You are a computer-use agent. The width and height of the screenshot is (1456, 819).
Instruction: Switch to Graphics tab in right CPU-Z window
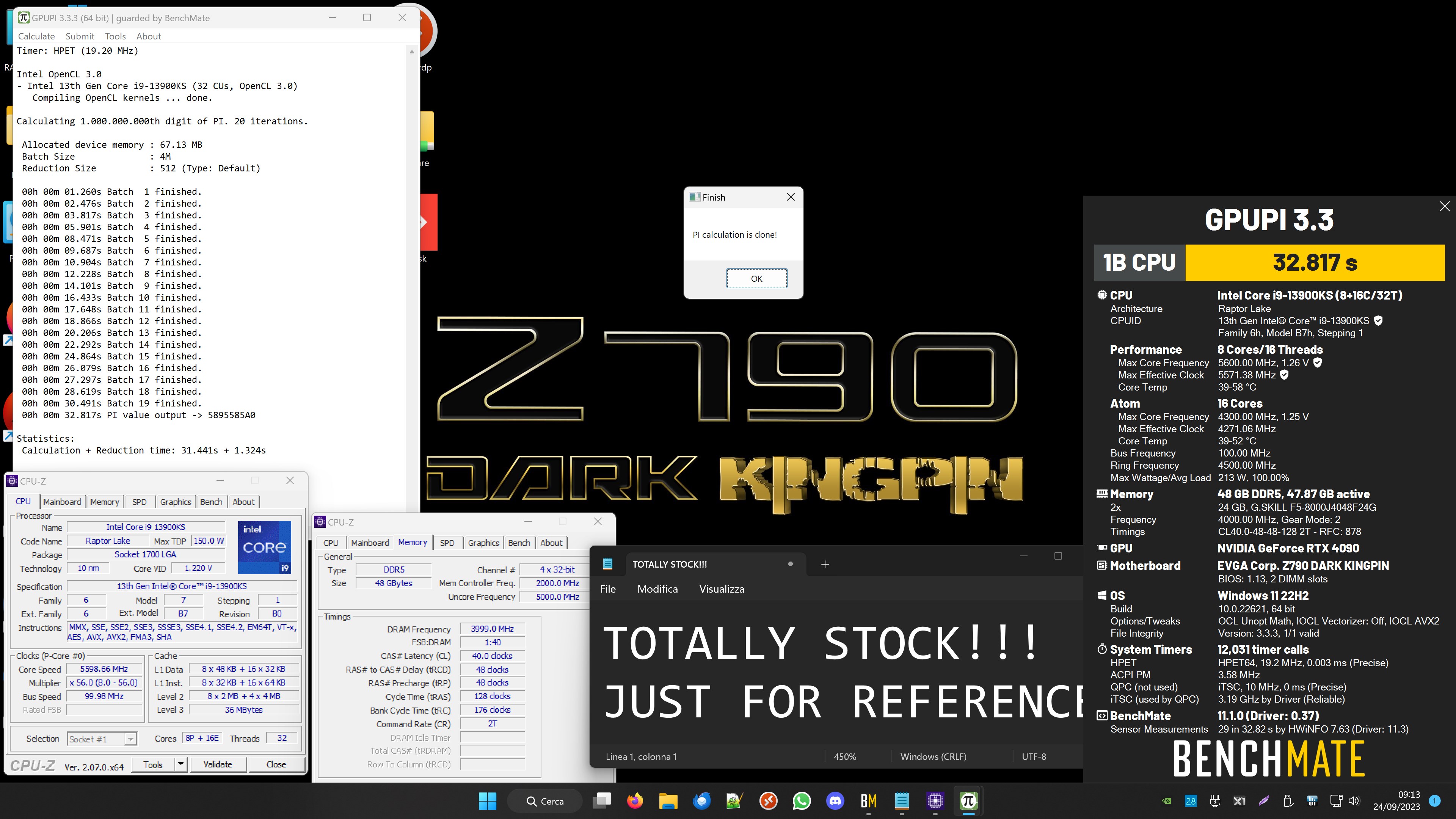tap(484, 543)
